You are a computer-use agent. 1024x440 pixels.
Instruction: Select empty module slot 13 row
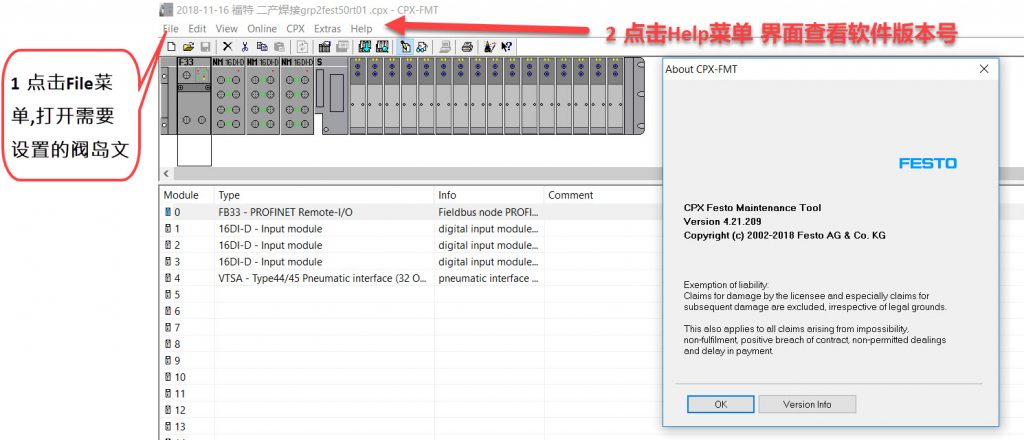pyautogui.click(x=411, y=426)
